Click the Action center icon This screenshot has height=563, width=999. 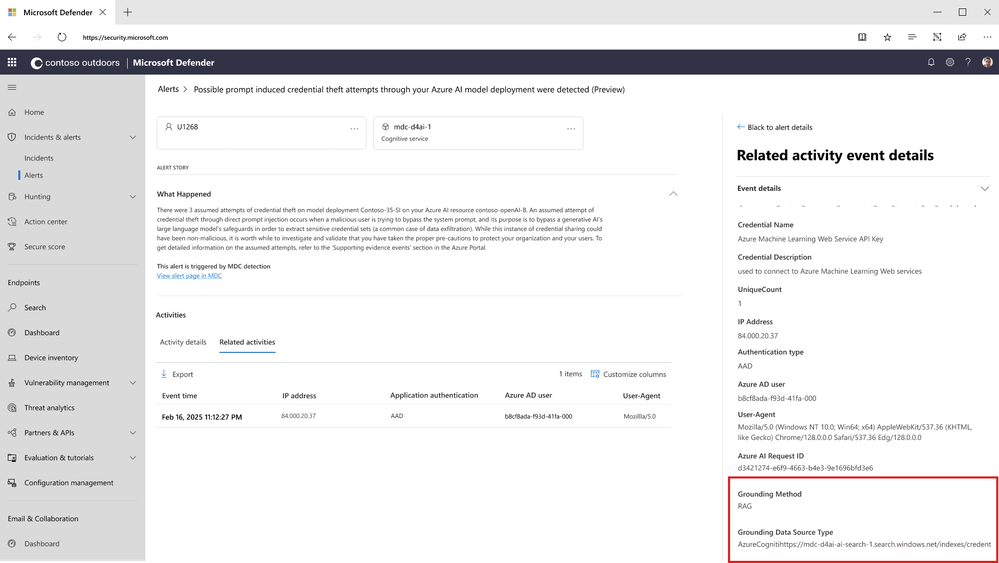[x=12, y=222]
